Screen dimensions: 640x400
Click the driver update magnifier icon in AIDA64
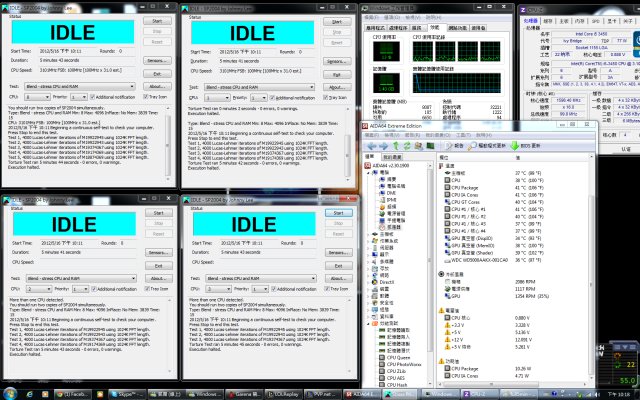click(472, 146)
